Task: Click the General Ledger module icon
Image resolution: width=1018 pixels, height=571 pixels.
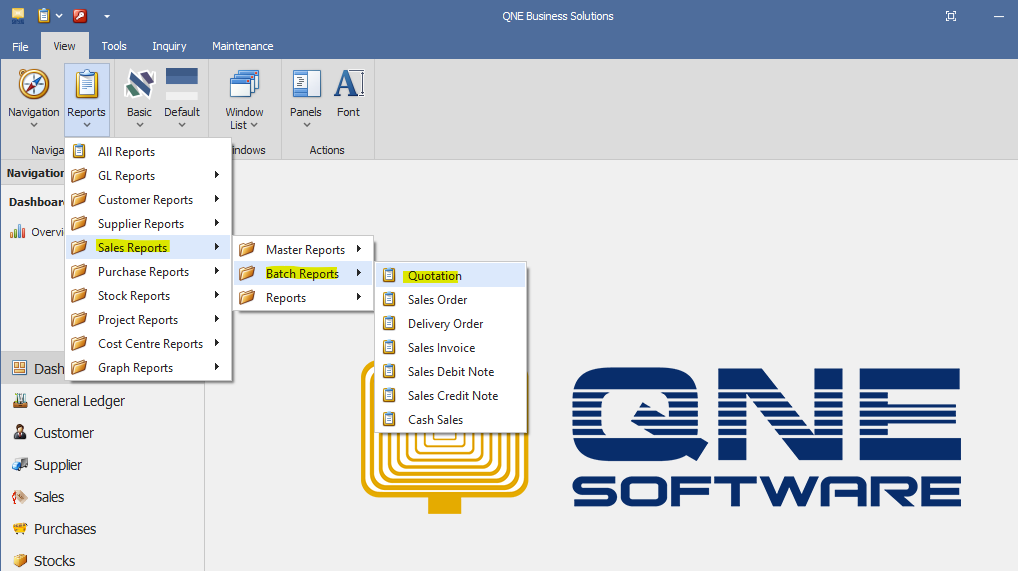Action: pyautogui.click(x=20, y=401)
